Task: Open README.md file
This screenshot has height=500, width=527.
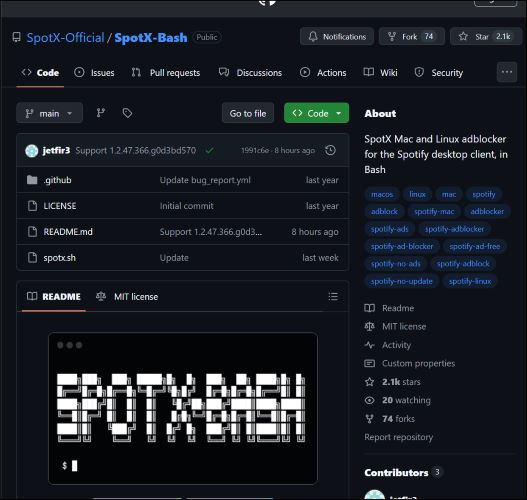Action: [x=68, y=232]
